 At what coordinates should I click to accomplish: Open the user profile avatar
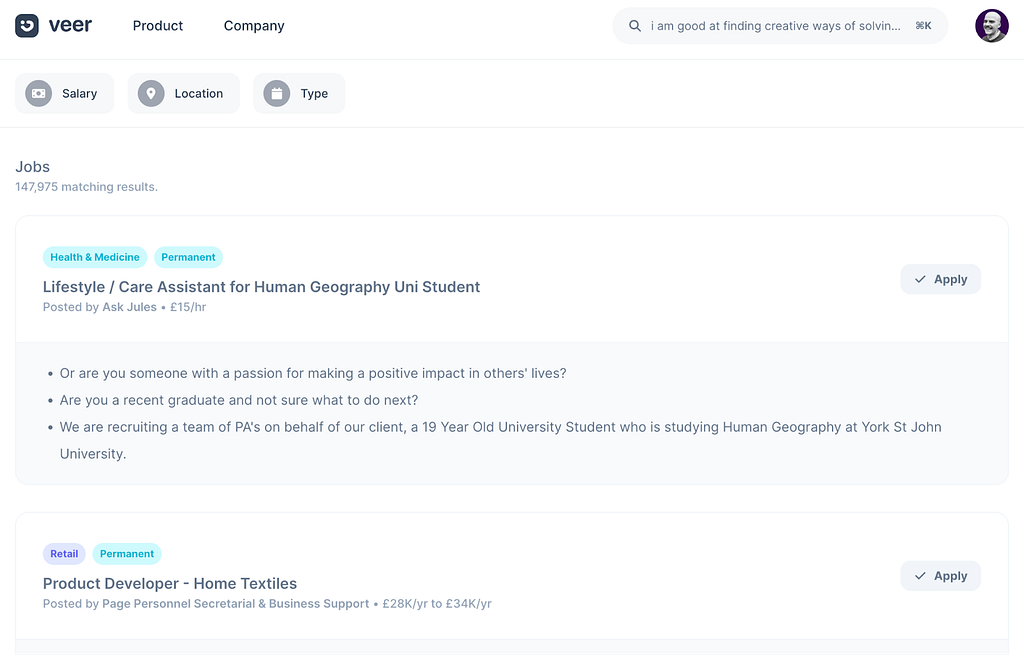(x=991, y=26)
